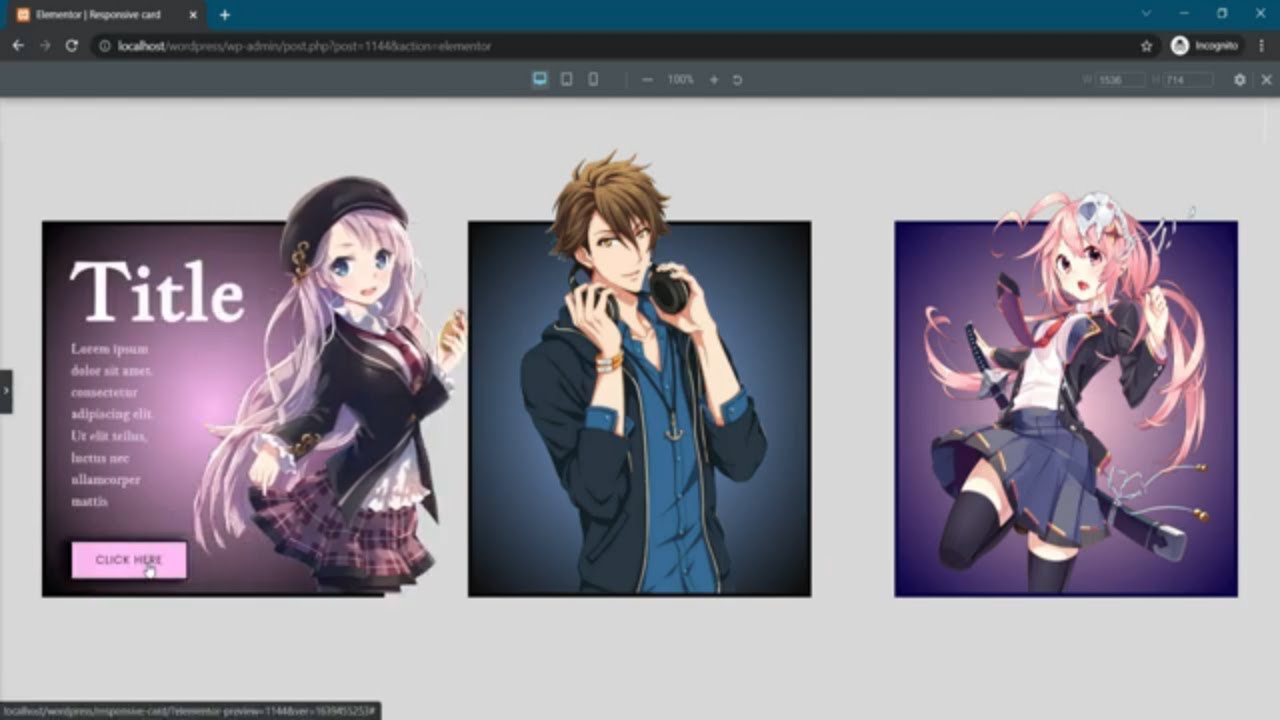Click the Lorem ipsum paragraph text

pyautogui.click(x=112, y=425)
